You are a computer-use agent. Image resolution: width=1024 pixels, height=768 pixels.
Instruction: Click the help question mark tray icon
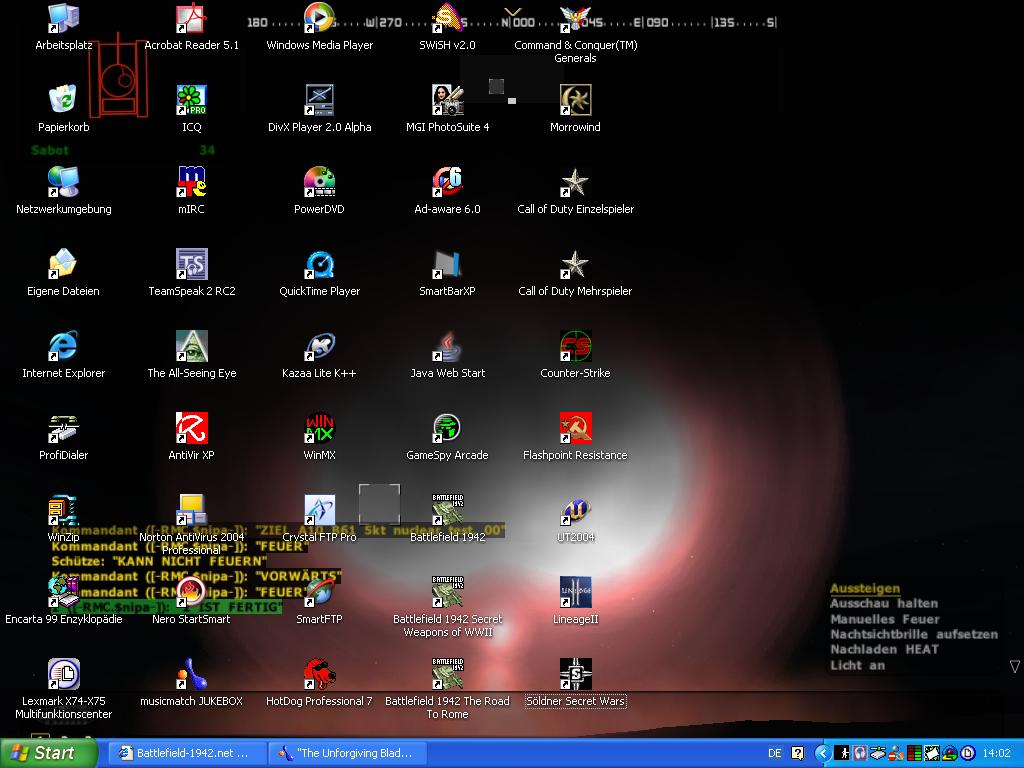798,753
